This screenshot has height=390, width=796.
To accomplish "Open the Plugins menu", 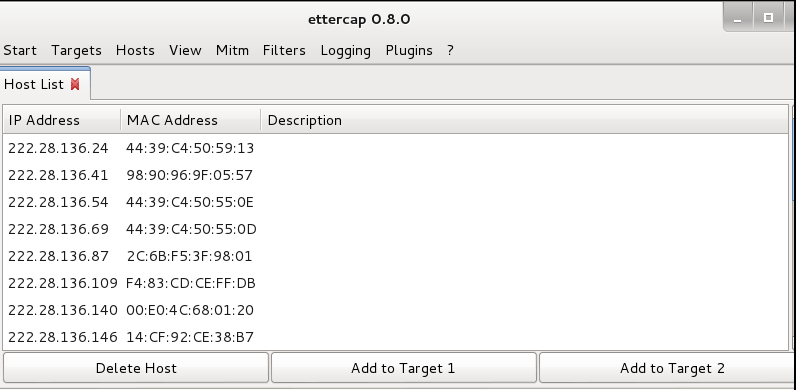I will tap(409, 51).
